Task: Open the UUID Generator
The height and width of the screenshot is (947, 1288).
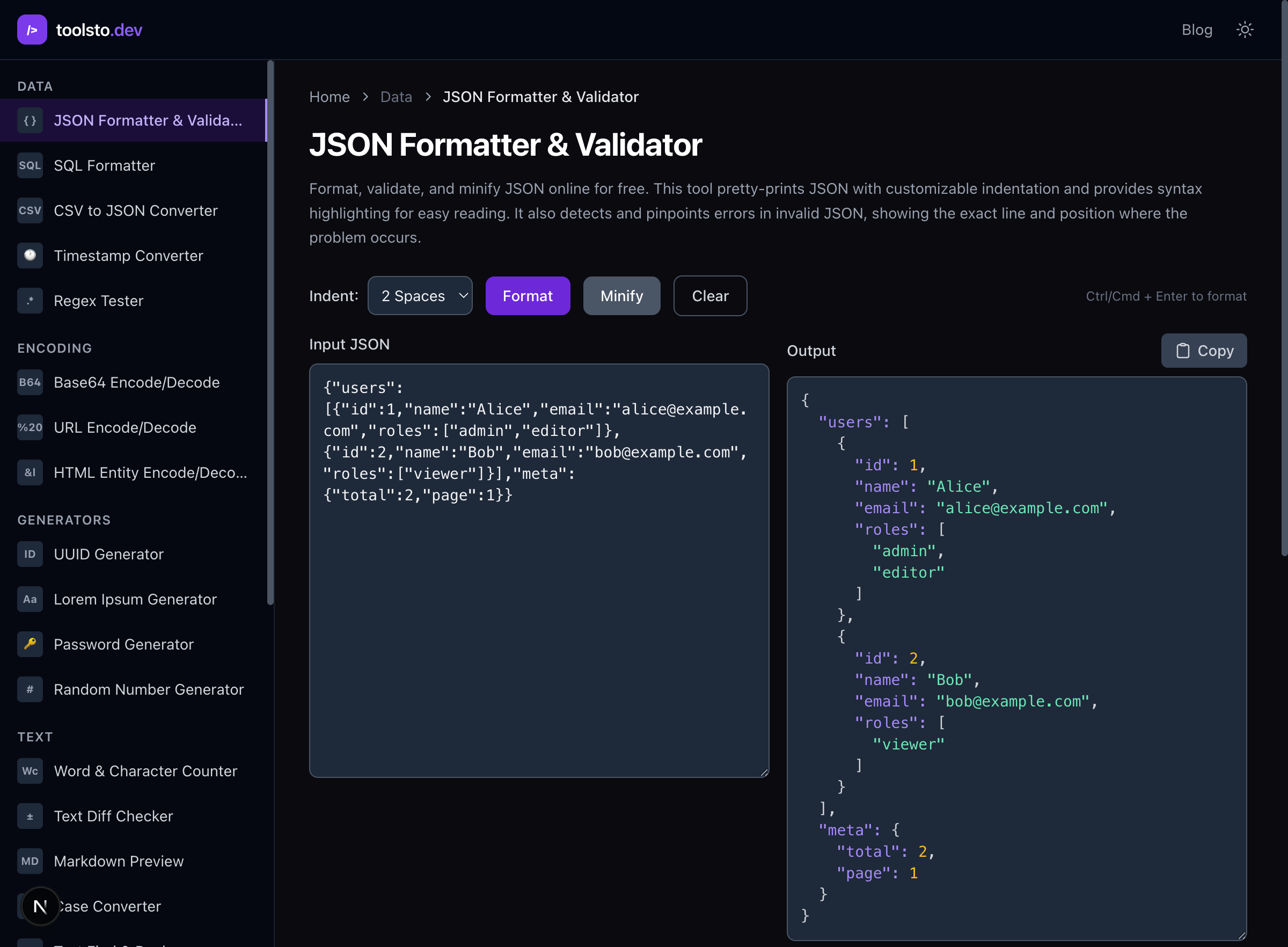Action: pos(108,553)
